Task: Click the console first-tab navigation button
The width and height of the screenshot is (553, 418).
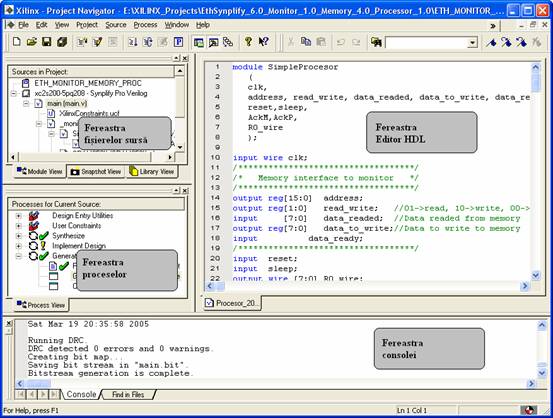Action: [20, 394]
